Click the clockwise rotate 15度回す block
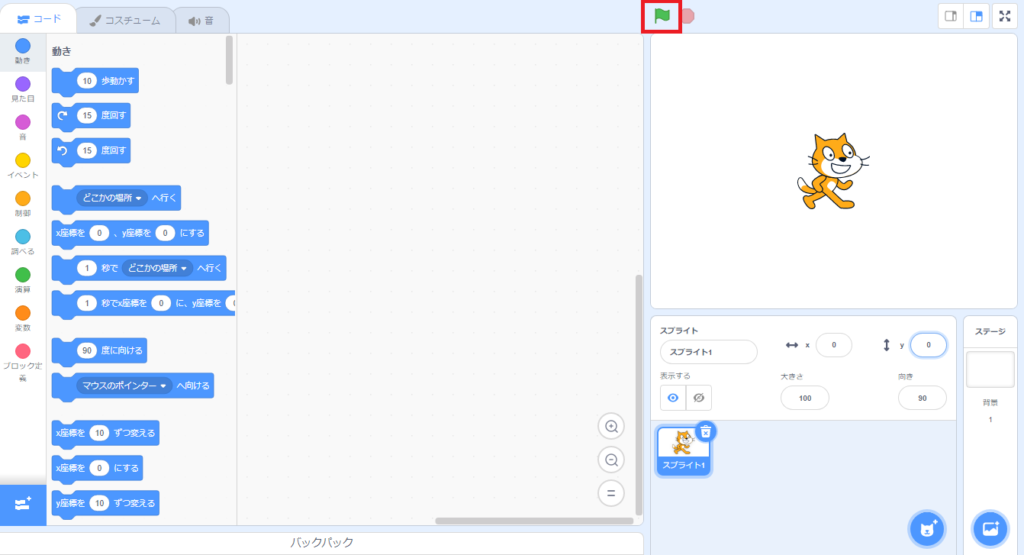Image resolution: width=1024 pixels, height=555 pixels. tap(91, 116)
